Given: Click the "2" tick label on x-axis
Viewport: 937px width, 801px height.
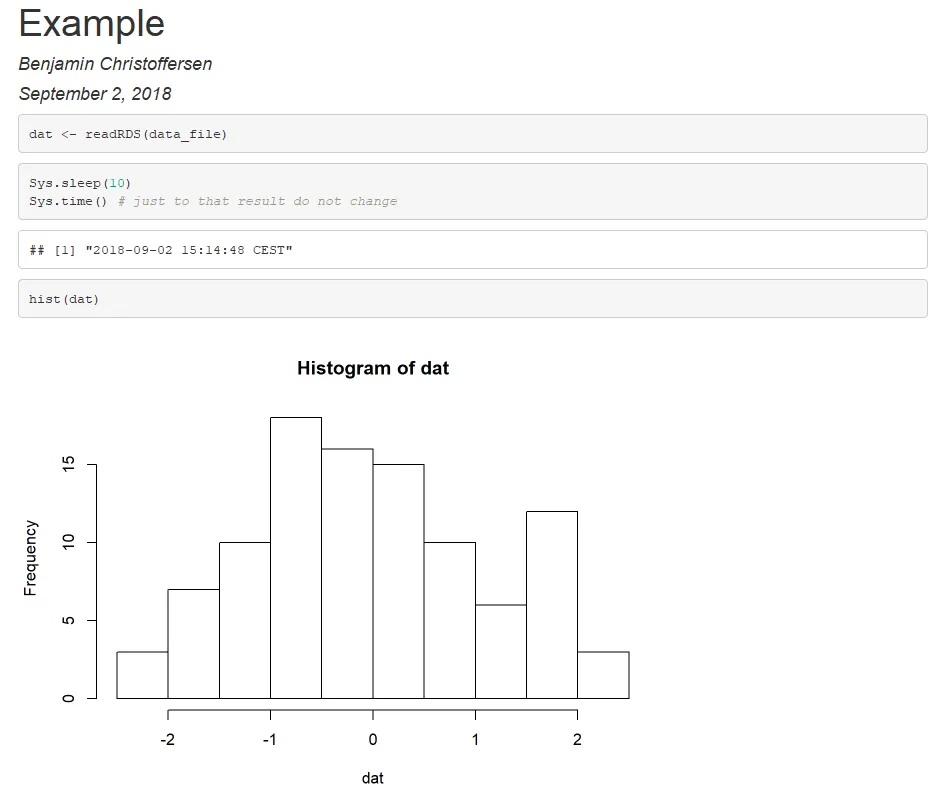Looking at the screenshot, I should click(577, 740).
